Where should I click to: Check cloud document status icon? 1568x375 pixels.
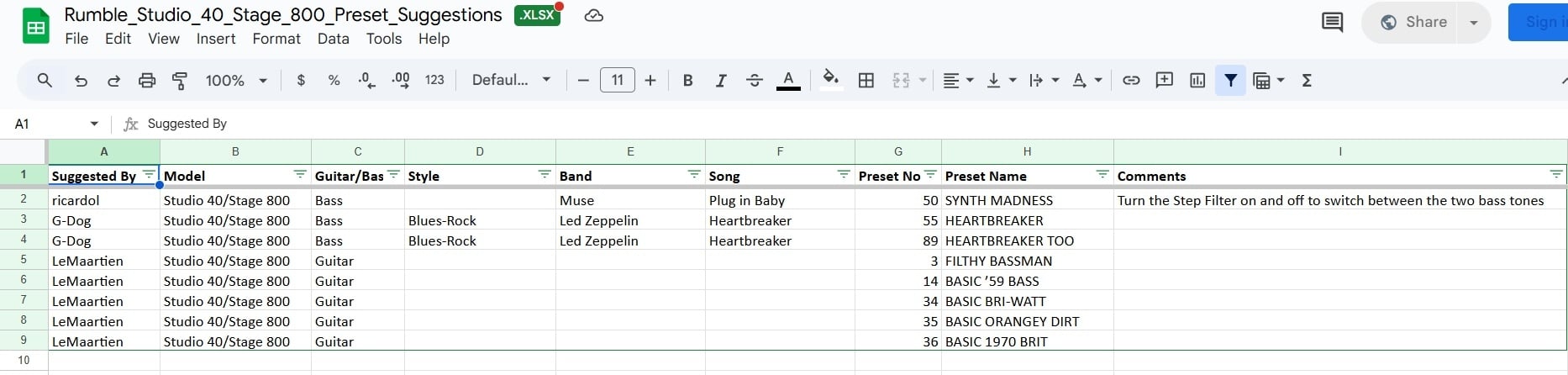click(x=593, y=15)
